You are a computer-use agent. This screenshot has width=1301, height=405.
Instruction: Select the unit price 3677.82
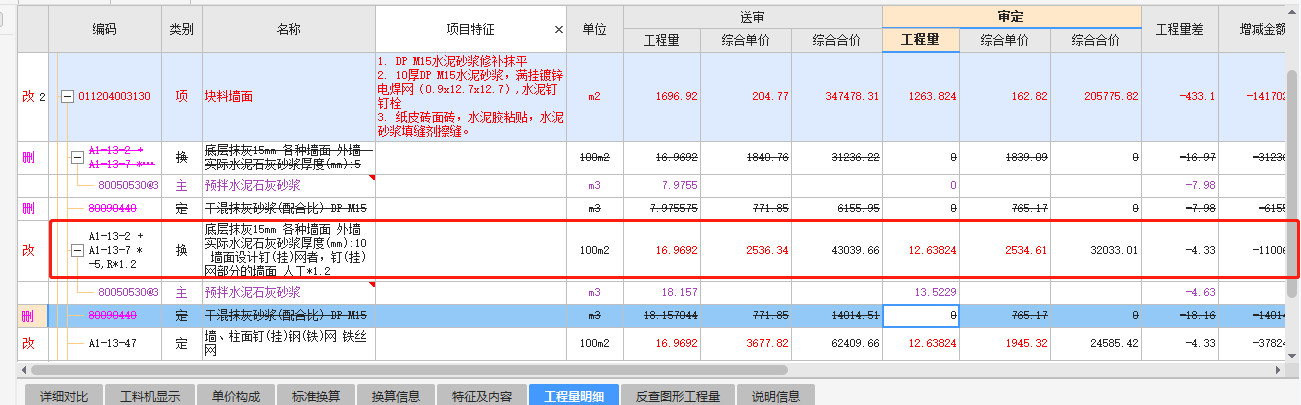pos(745,343)
